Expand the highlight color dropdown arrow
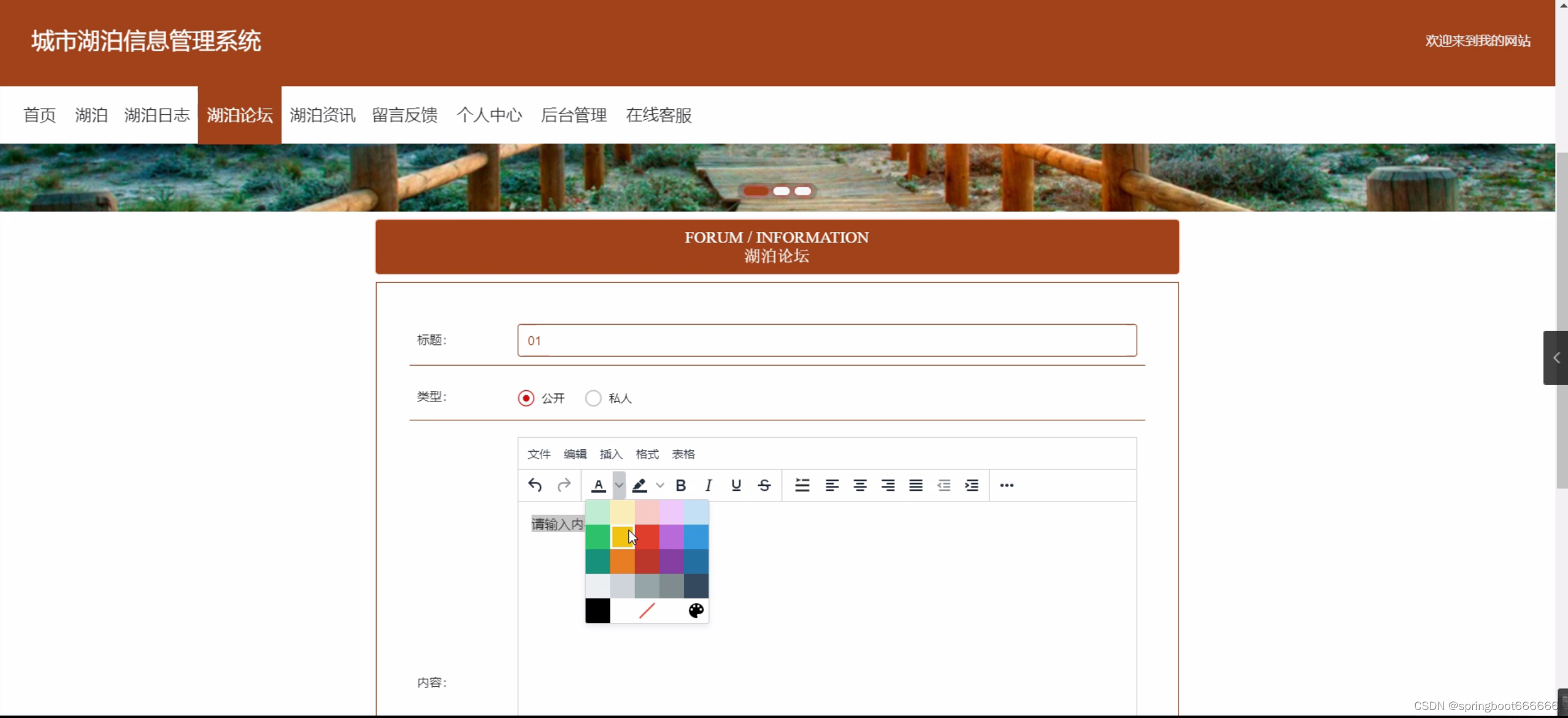This screenshot has height=718, width=1568. click(660, 485)
